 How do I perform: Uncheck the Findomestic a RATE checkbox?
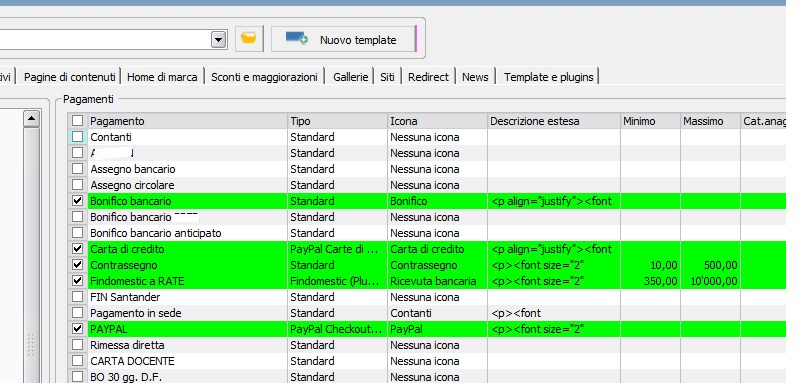tap(77, 281)
